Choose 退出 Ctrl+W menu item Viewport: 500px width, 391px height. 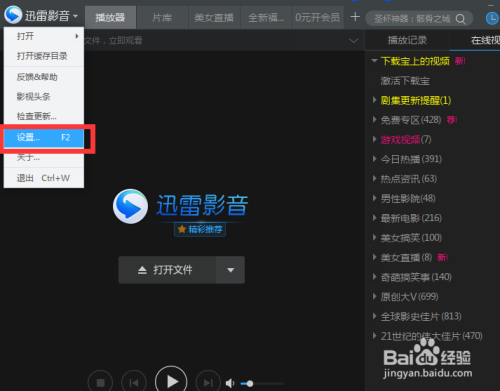pos(44,178)
